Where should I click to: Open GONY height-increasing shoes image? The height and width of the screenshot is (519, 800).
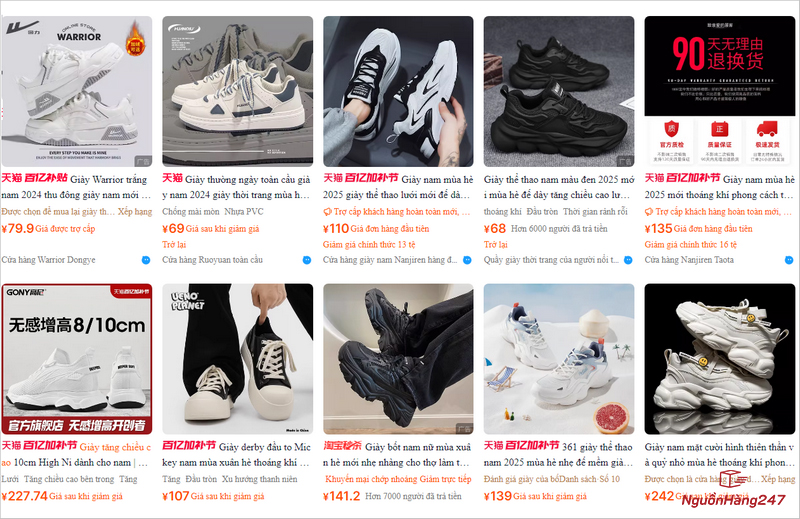click(x=77, y=359)
